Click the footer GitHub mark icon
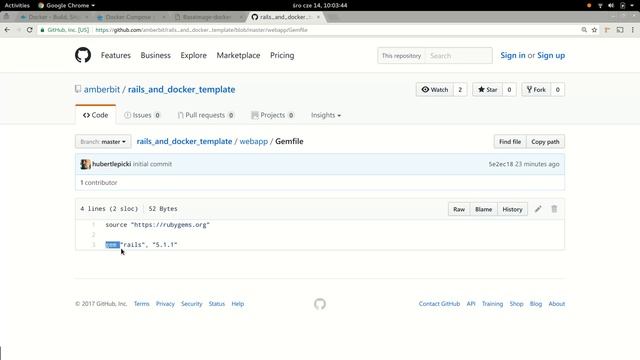The height and width of the screenshot is (360, 640). pos(320,304)
